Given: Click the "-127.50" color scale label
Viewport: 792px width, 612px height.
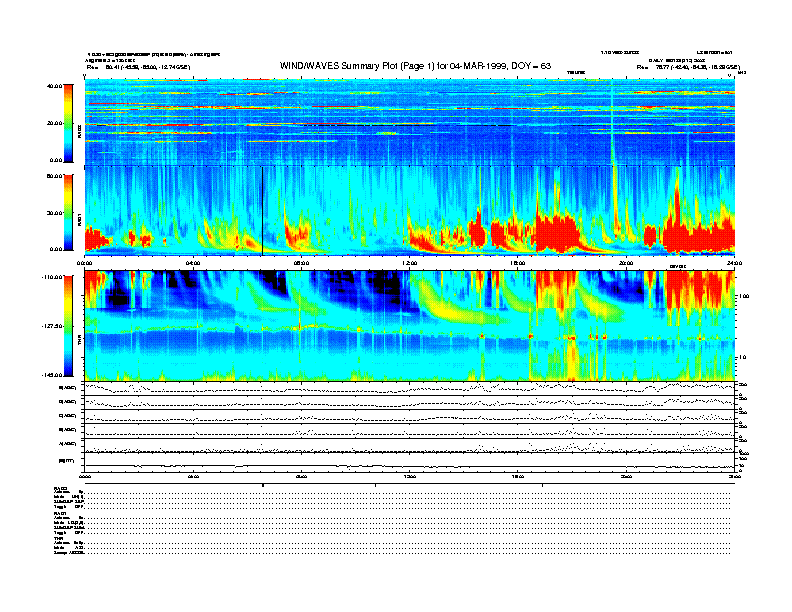Looking at the screenshot, I should click(x=52, y=326).
